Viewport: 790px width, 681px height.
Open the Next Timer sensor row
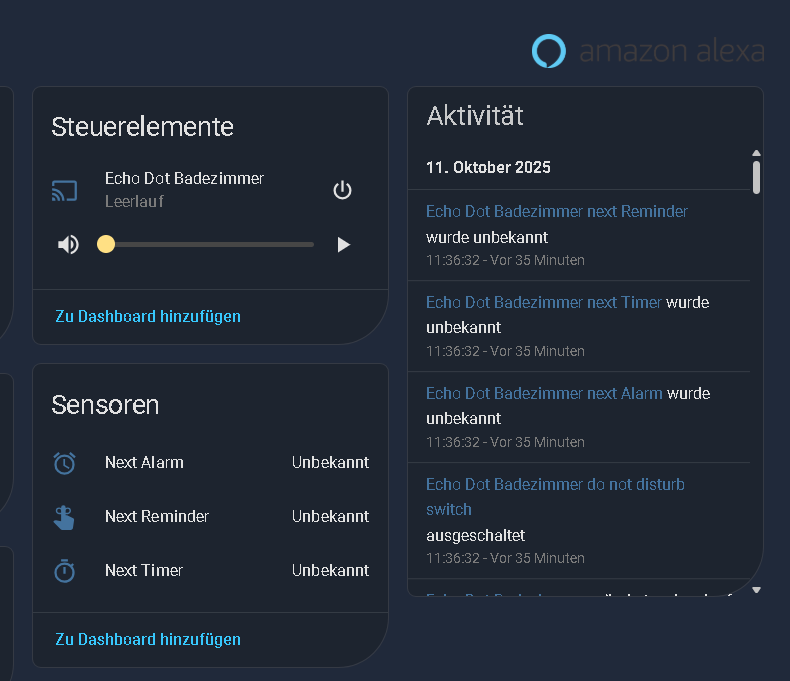click(210, 571)
